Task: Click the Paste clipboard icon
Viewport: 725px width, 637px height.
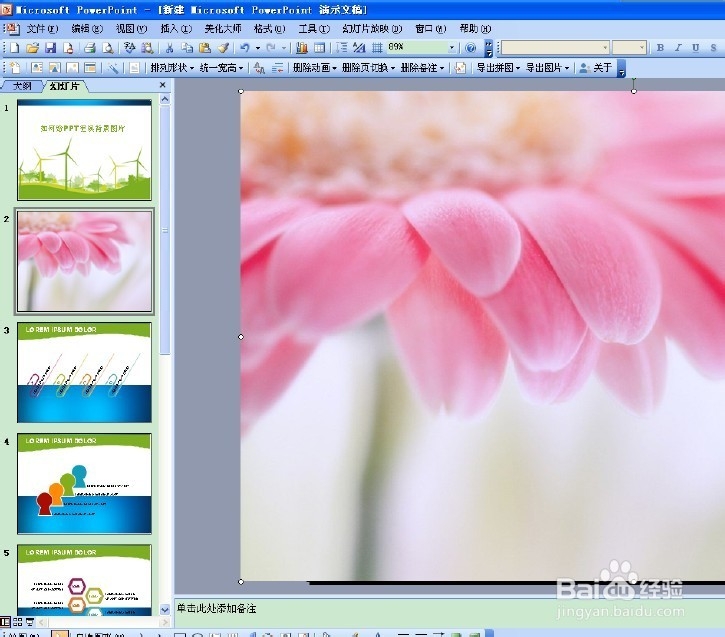Action: pyautogui.click(x=205, y=48)
